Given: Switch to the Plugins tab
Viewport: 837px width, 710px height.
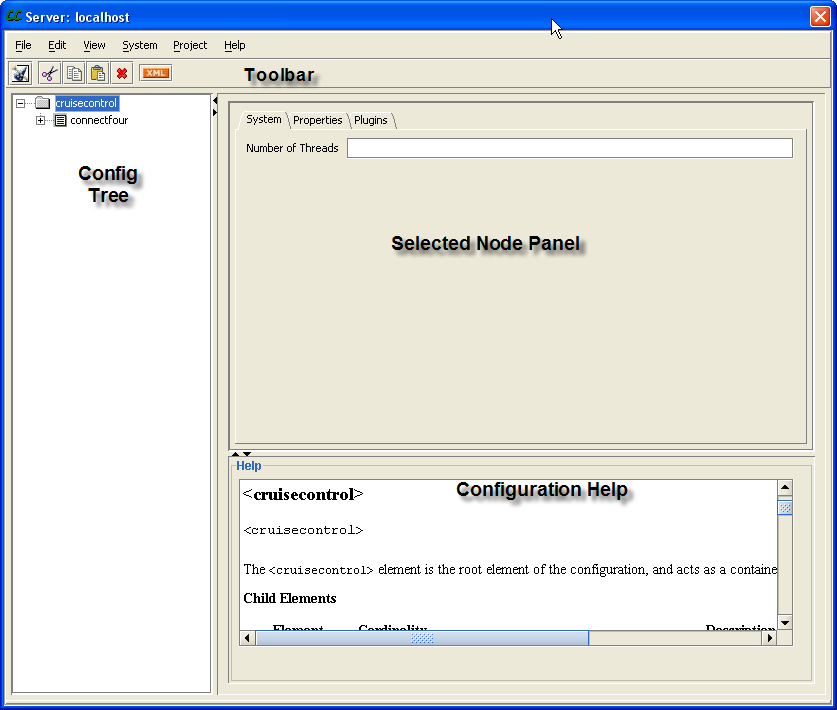Looking at the screenshot, I should point(371,120).
